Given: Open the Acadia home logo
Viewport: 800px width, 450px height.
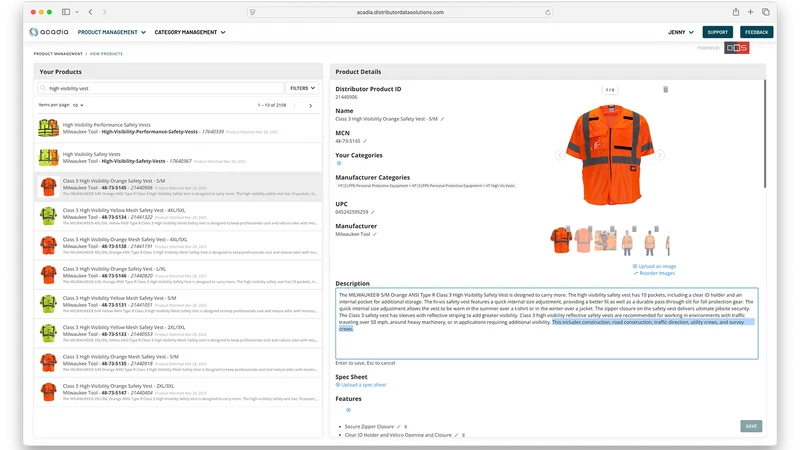Looking at the screenshot, I should pos(49,32).
